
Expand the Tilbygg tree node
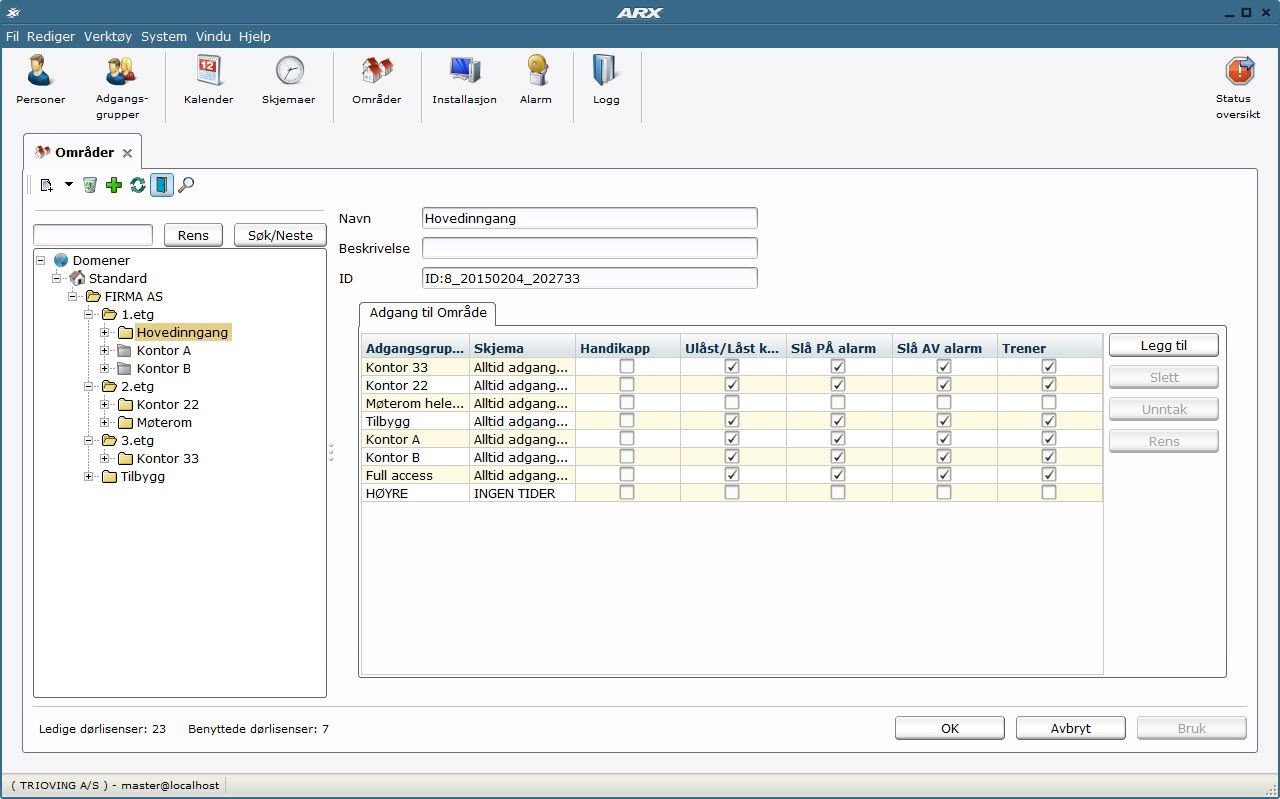click(x=90, y=477)
